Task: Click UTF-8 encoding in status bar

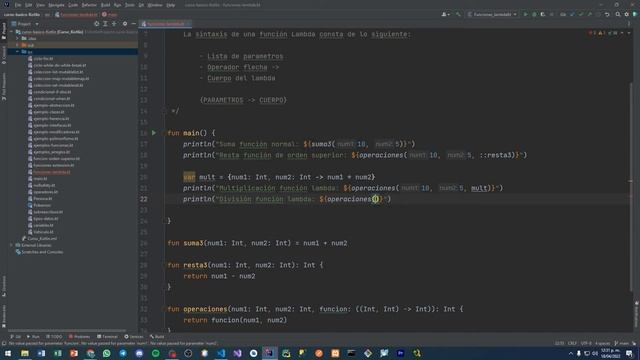Action: click(586, 343)
